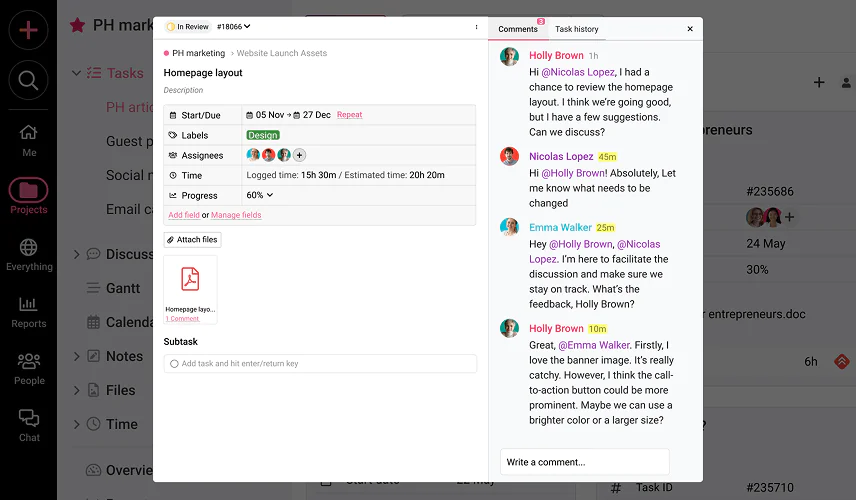Open task three-dot options menu

coord(476,27)
